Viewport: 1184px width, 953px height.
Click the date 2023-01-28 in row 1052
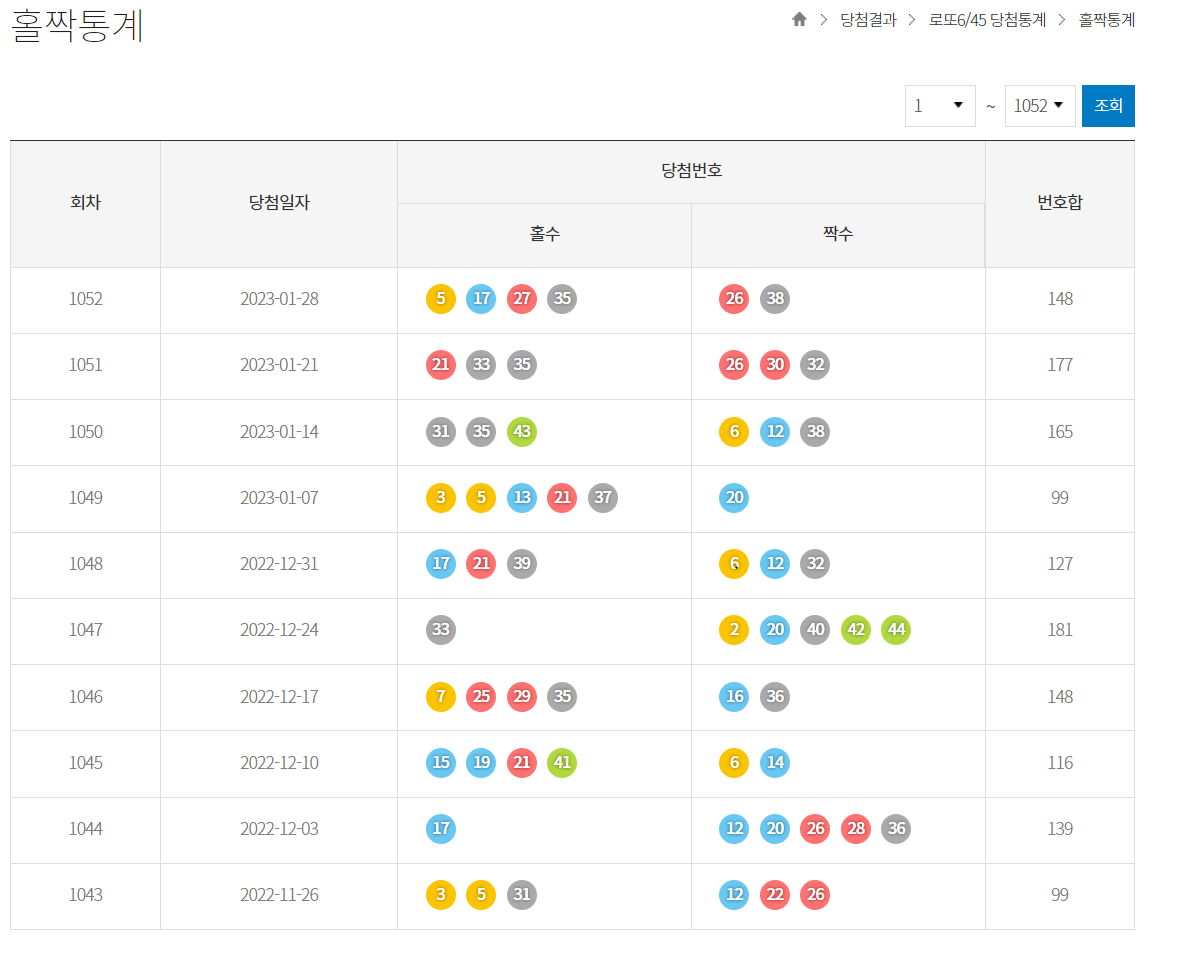(x=279, y=298)
